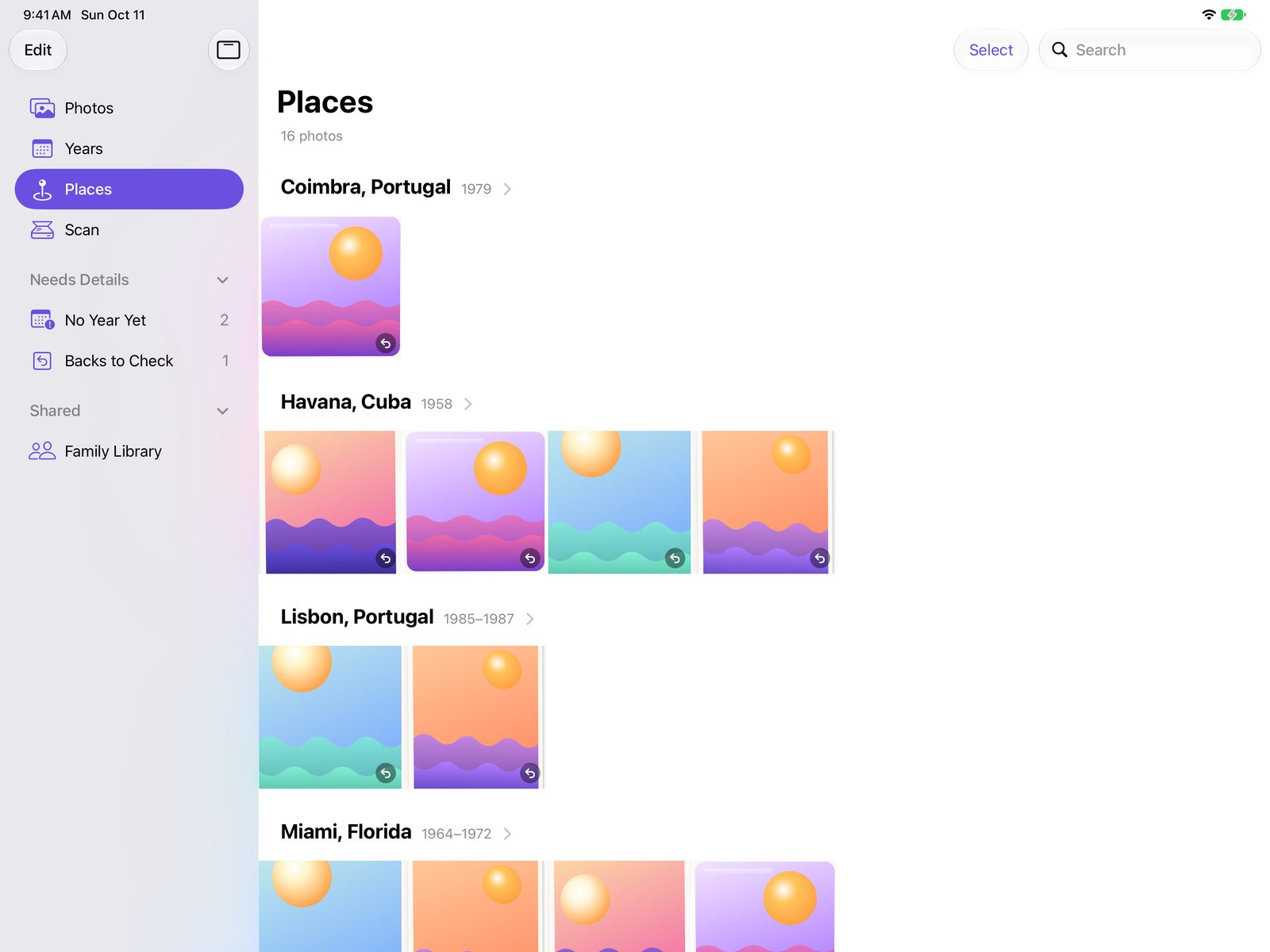Screen dimensions: 1270x952
Task: Flip the Coimbra photo to its back
Action: tap(386, 344)
